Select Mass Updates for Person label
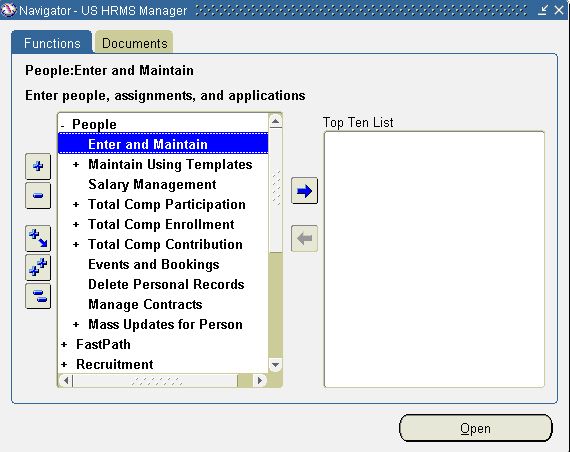 tap(165, 324)
